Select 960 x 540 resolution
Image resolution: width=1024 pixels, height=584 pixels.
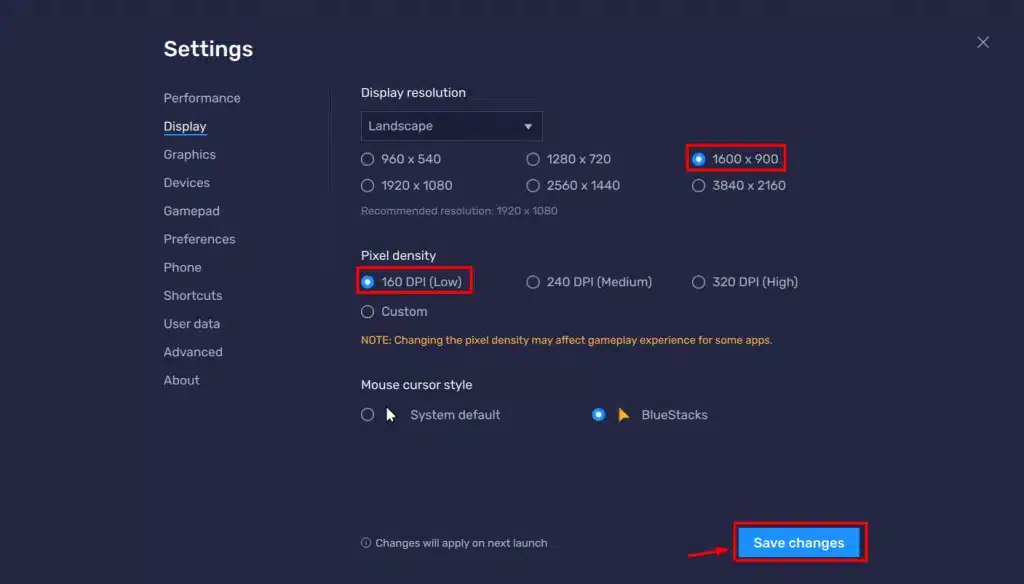click(401, 159)
